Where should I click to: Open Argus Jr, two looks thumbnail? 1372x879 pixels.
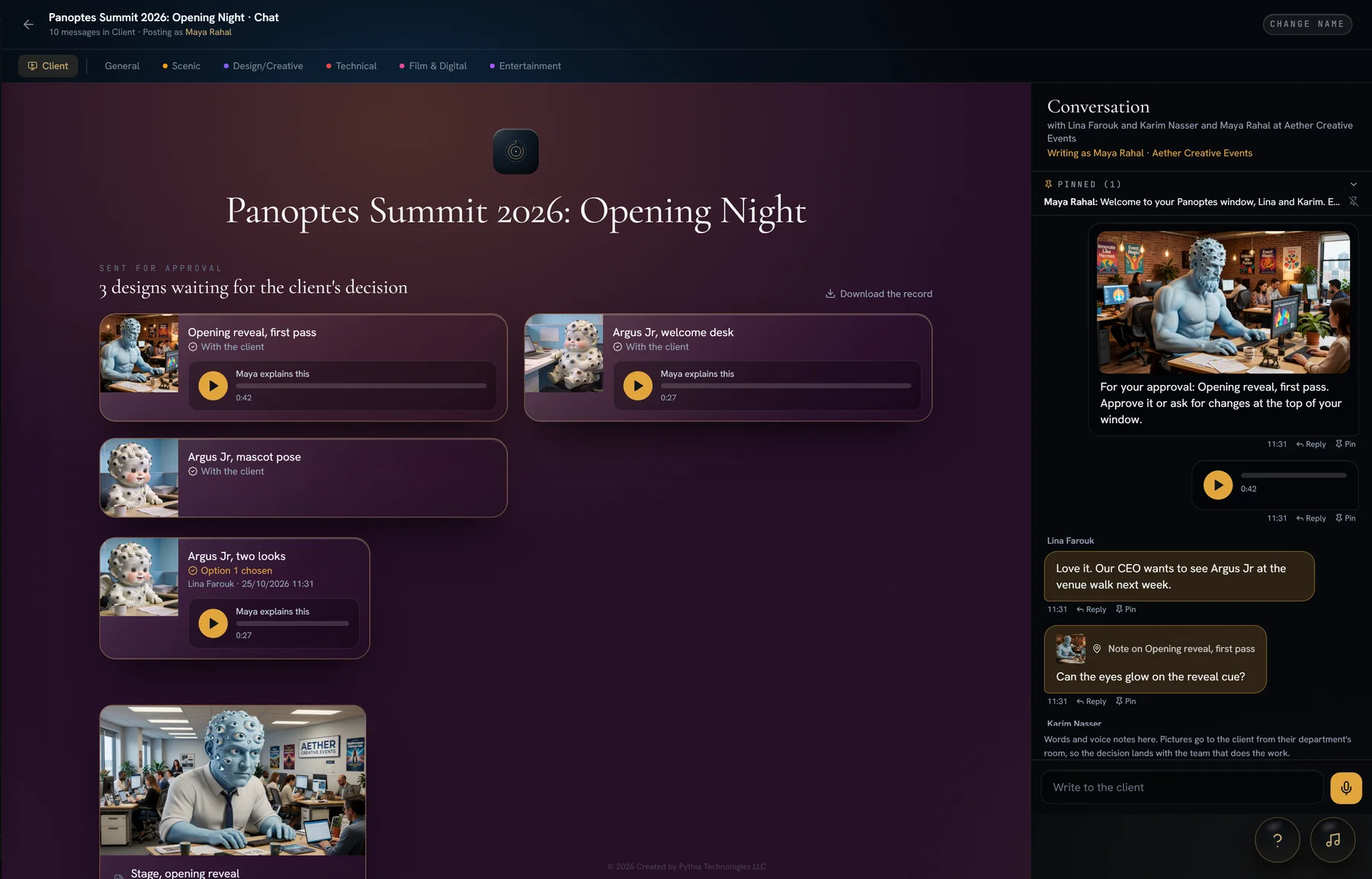pyautogui.click(x=139, y=577)
